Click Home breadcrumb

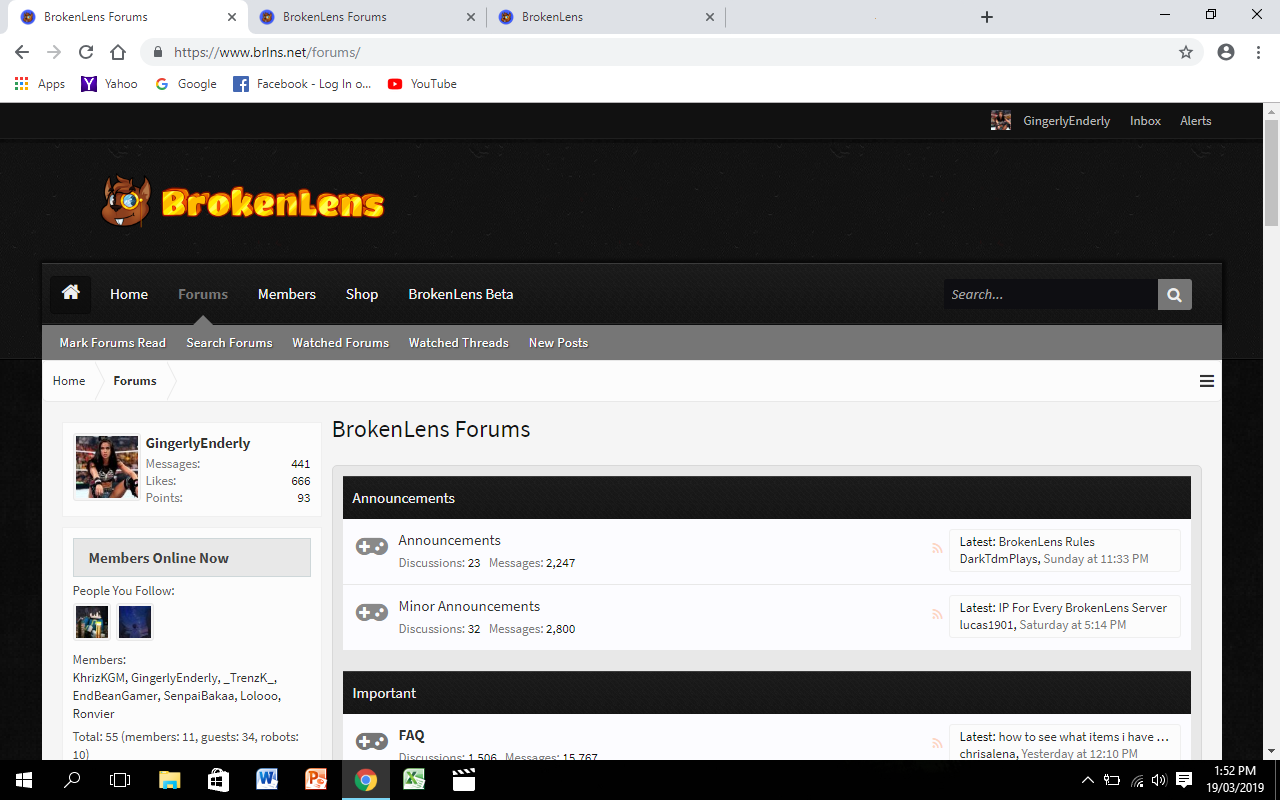point(69,381)
